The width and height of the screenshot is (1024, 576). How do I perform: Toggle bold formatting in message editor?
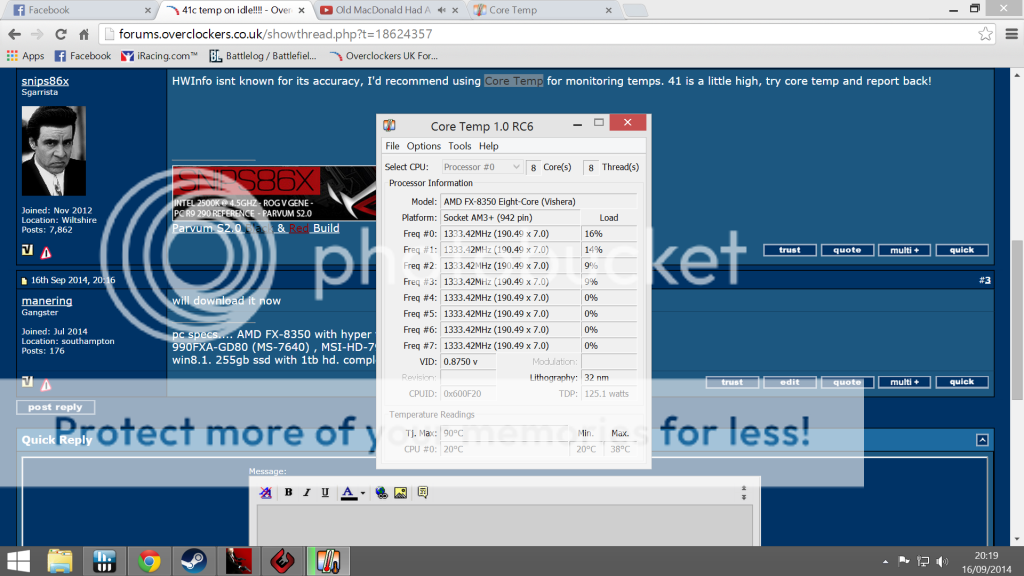(x=288, y=492)
